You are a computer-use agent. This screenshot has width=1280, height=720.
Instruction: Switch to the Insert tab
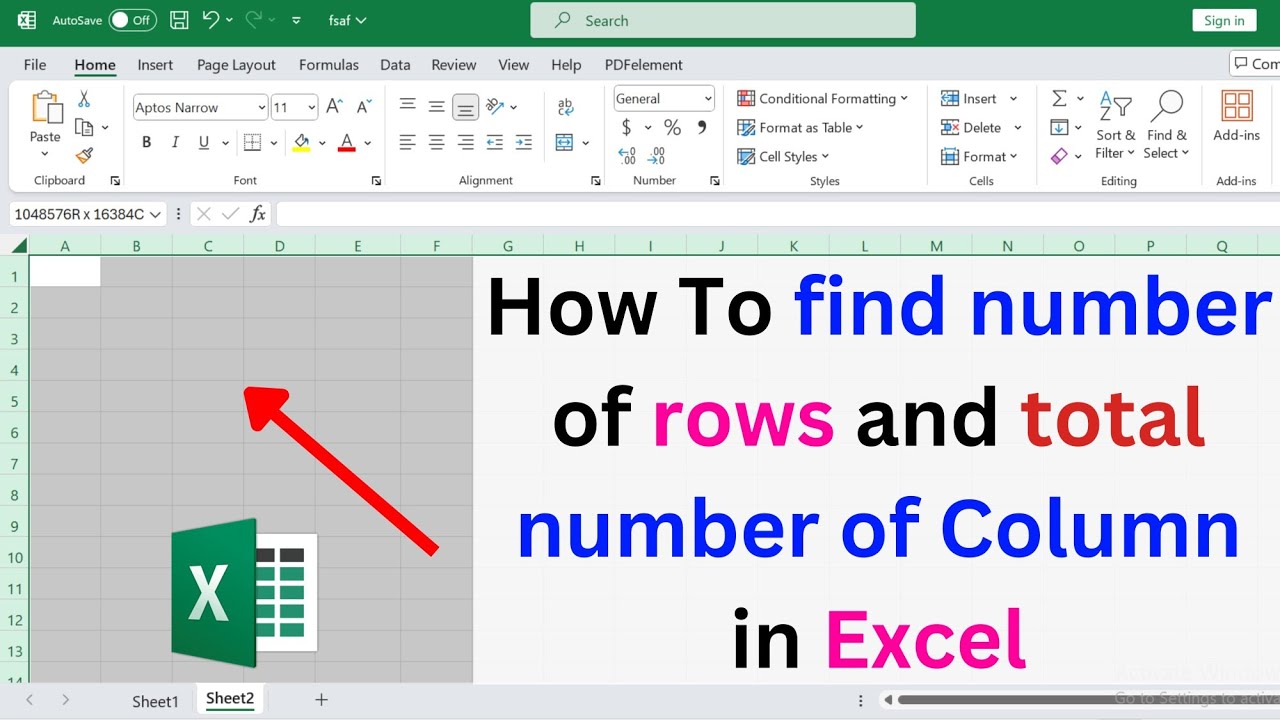coord(155,64)
